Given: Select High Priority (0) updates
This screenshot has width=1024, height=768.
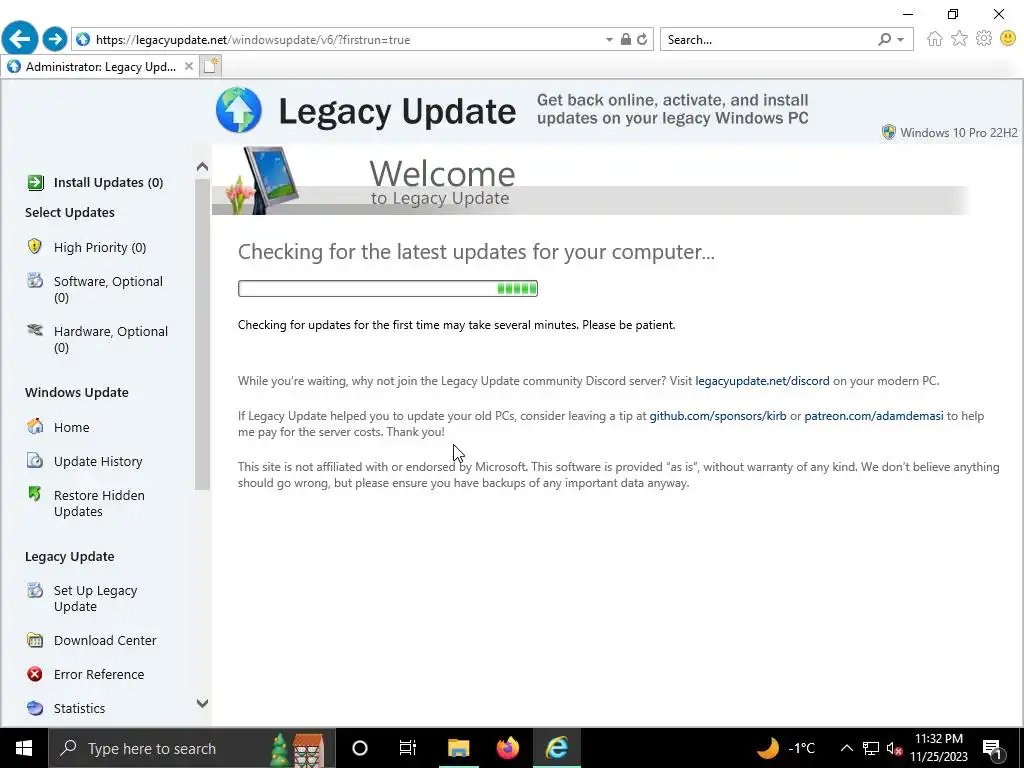Looking at the screenshot, I should click(x=100, y=248).
